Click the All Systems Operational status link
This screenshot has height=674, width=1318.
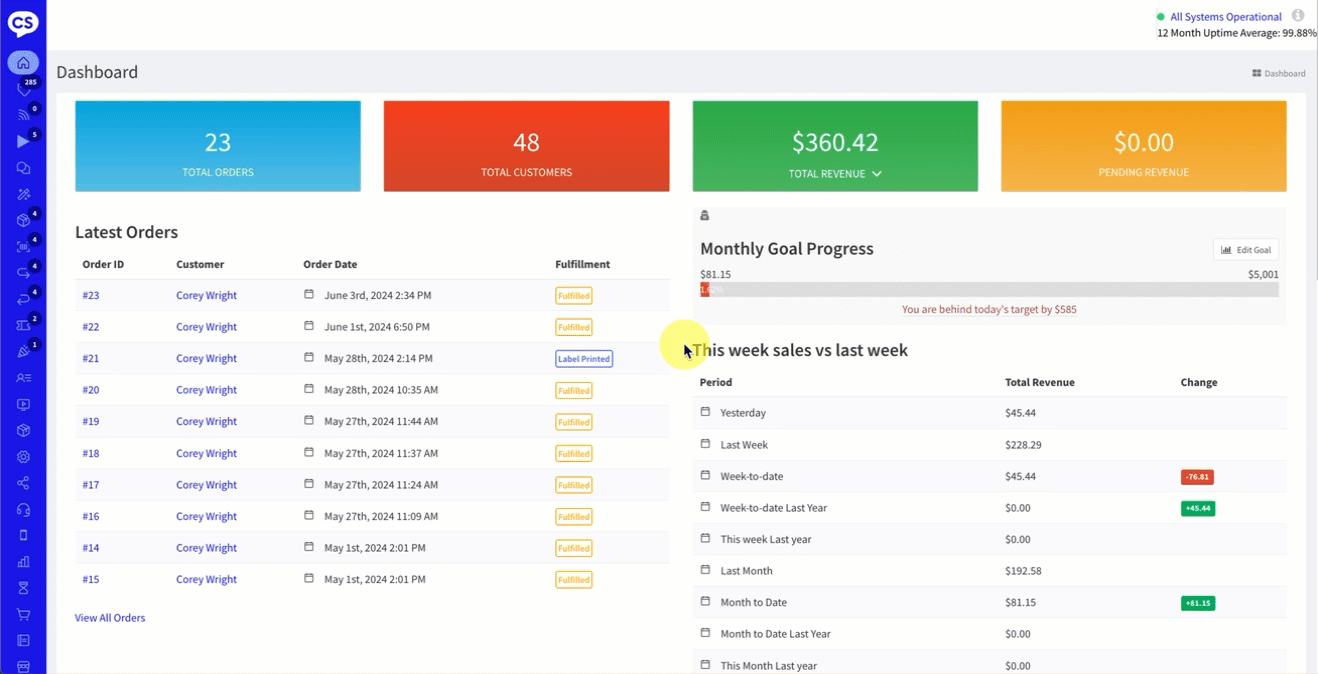pos(1225,17)
